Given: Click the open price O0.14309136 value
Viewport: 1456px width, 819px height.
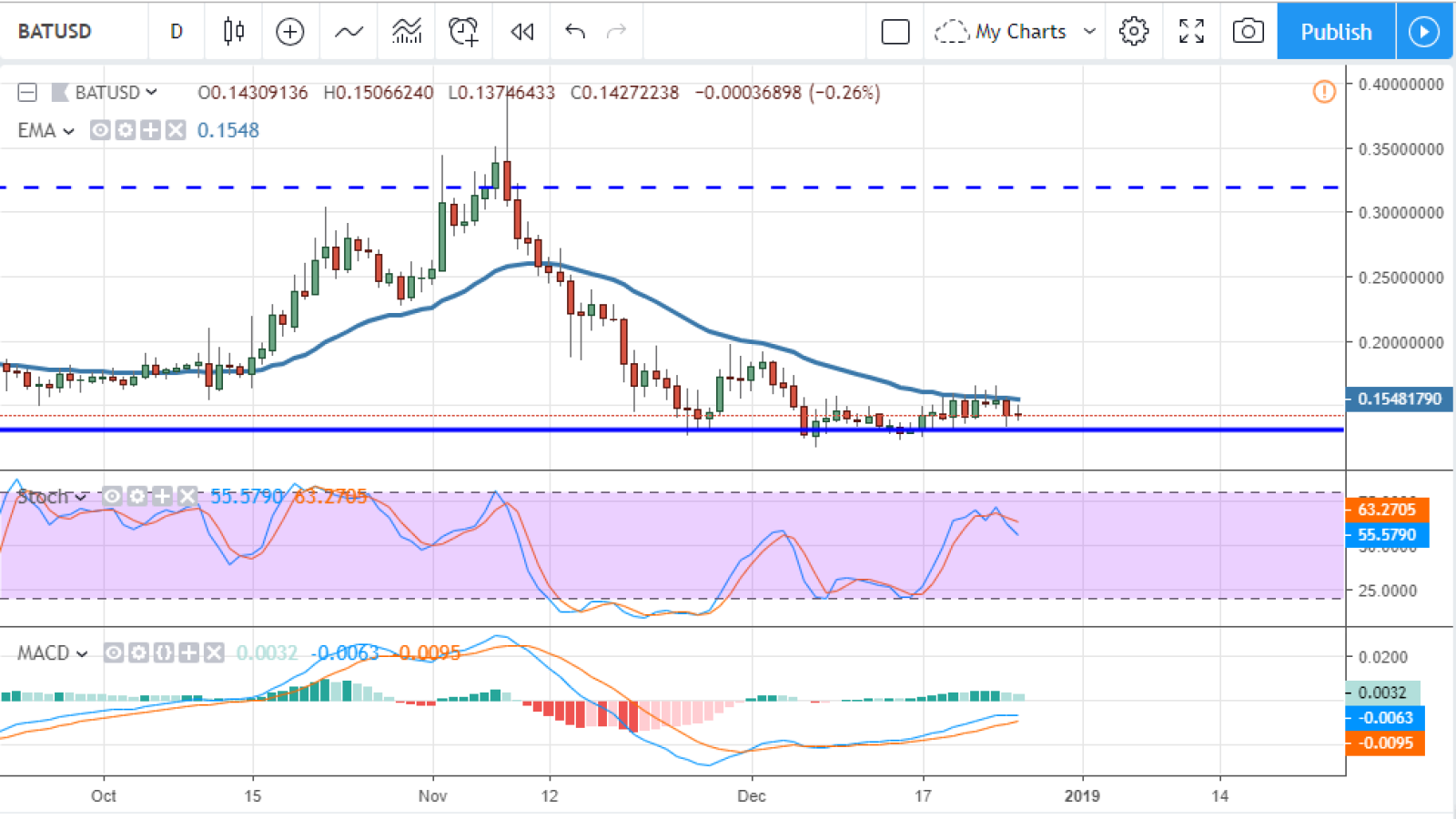Looking at the screenshot, I should click(x=253, y=92).
